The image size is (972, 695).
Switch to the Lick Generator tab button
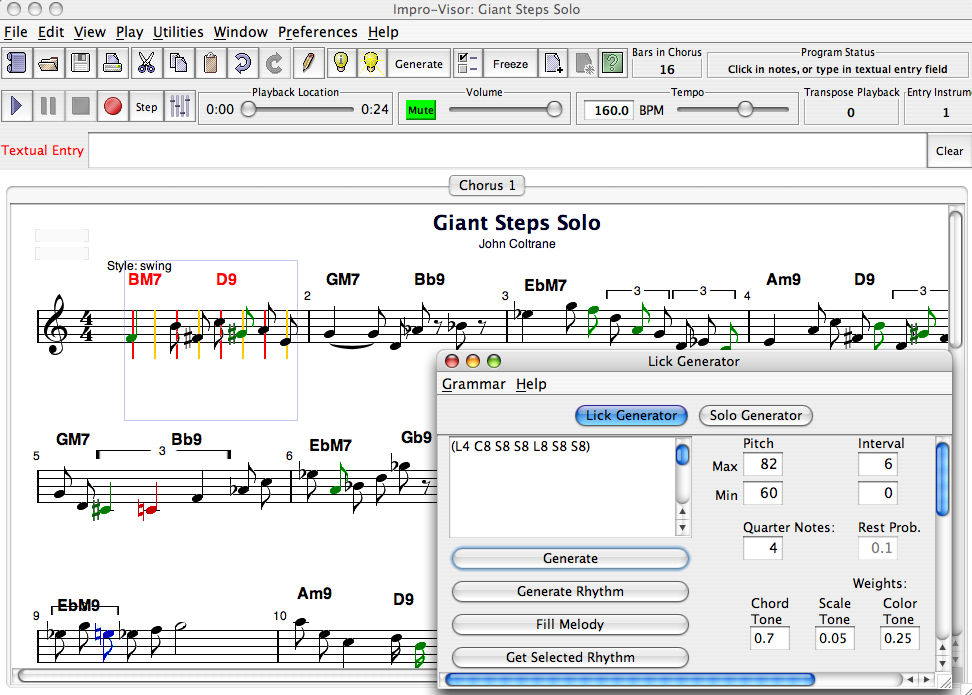point(631,415)
